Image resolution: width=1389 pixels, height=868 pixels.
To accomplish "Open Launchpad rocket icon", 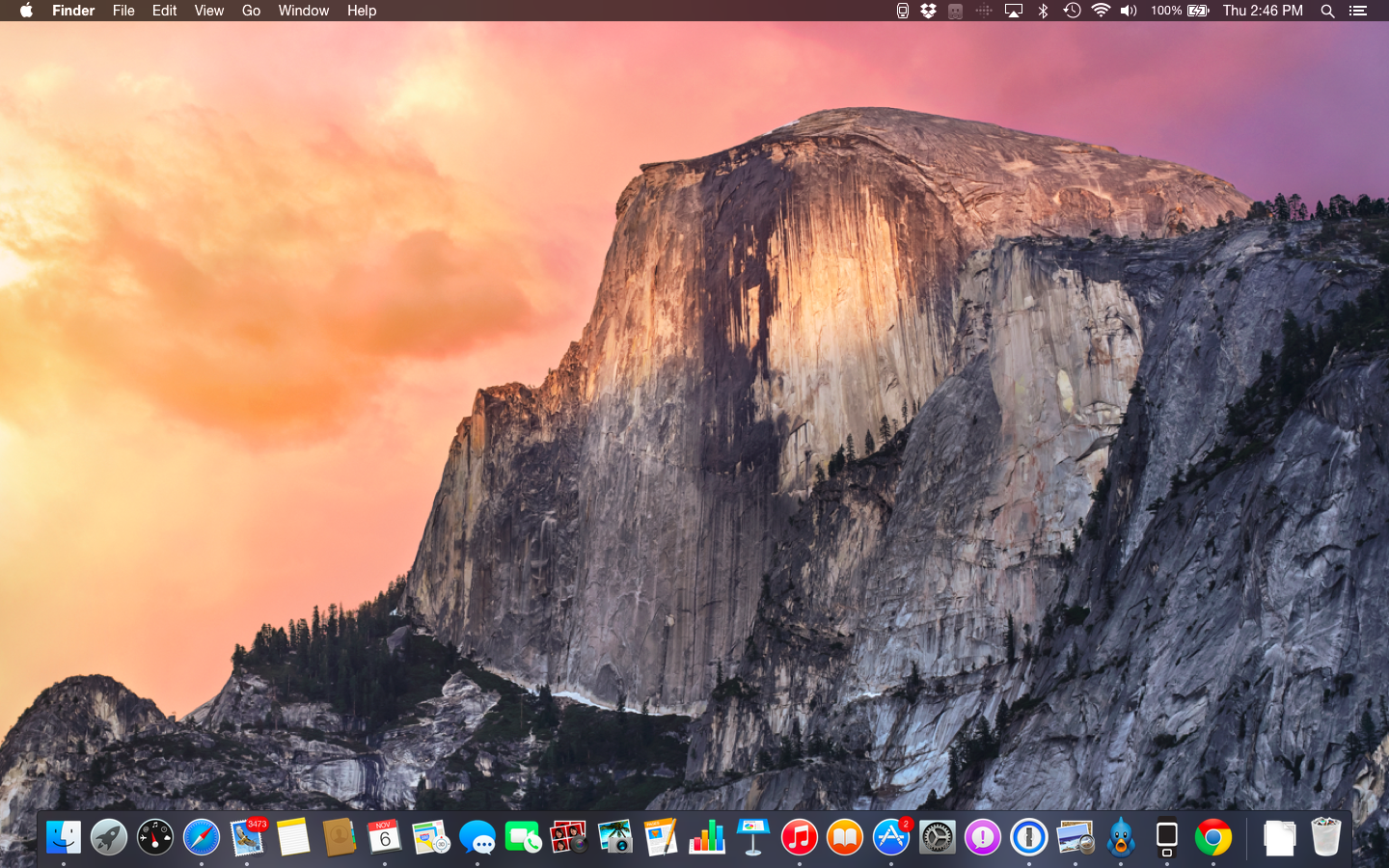I will (109, 837).
